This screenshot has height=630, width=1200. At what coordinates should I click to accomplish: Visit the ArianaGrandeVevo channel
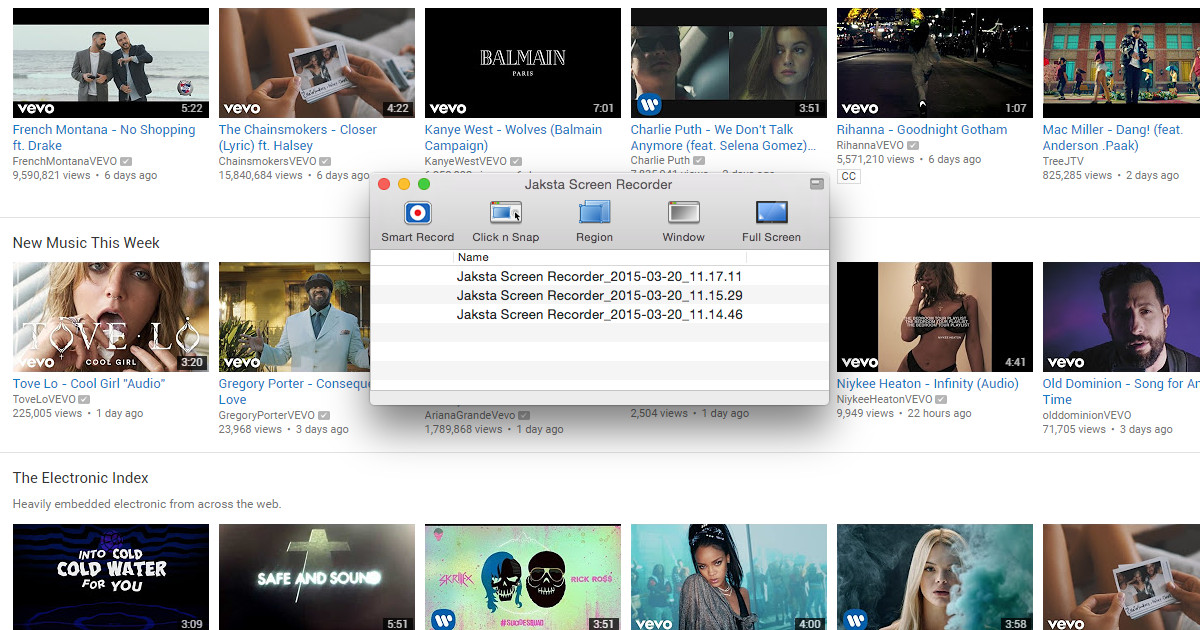point(470,415)
